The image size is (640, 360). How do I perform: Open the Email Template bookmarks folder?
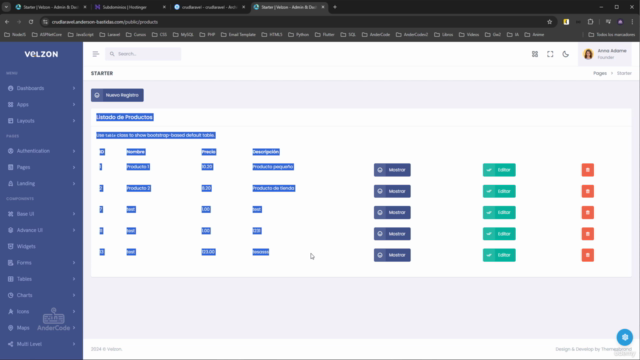238,35
